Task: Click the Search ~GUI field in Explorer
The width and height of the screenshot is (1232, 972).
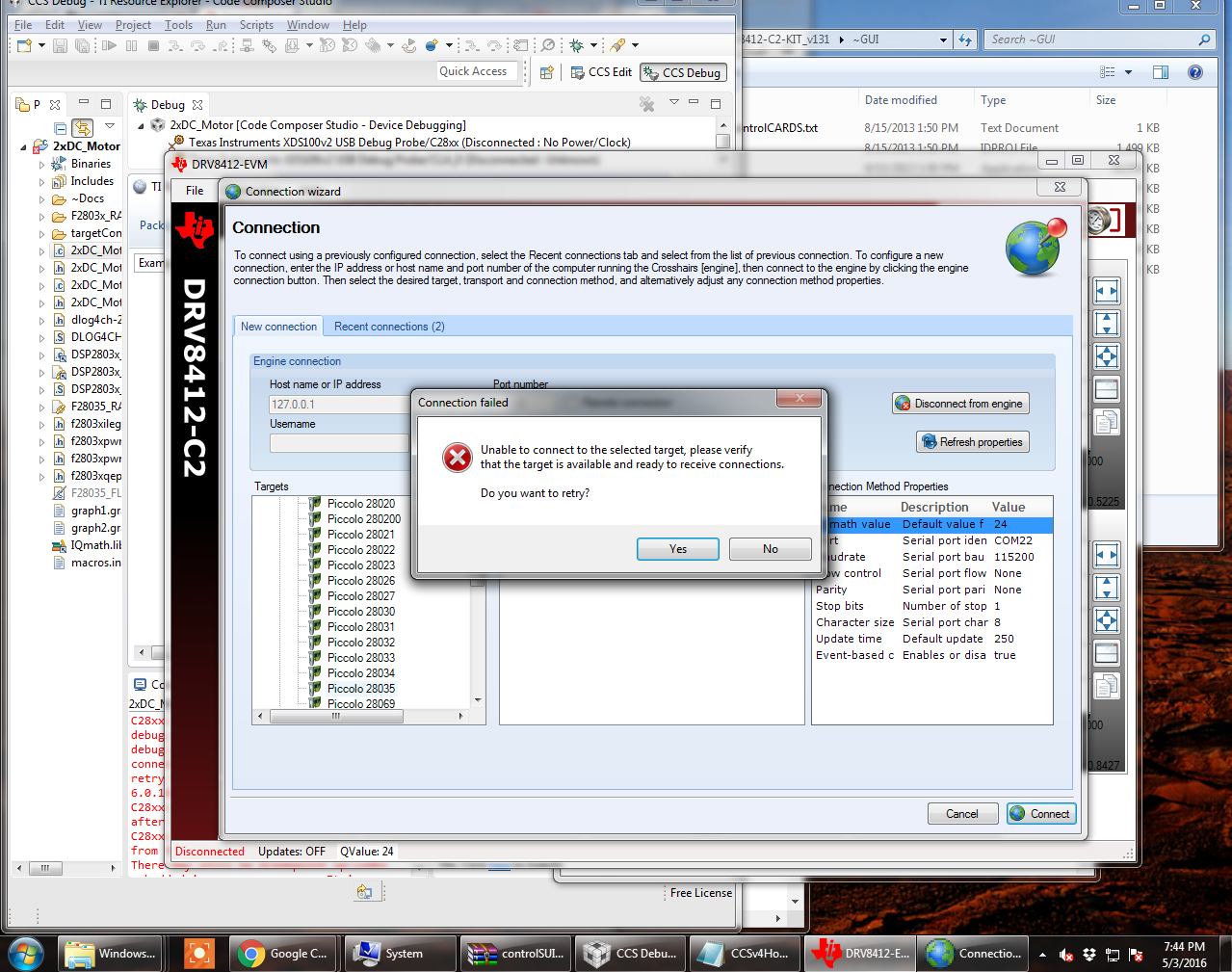Action: coord(1098,39)
